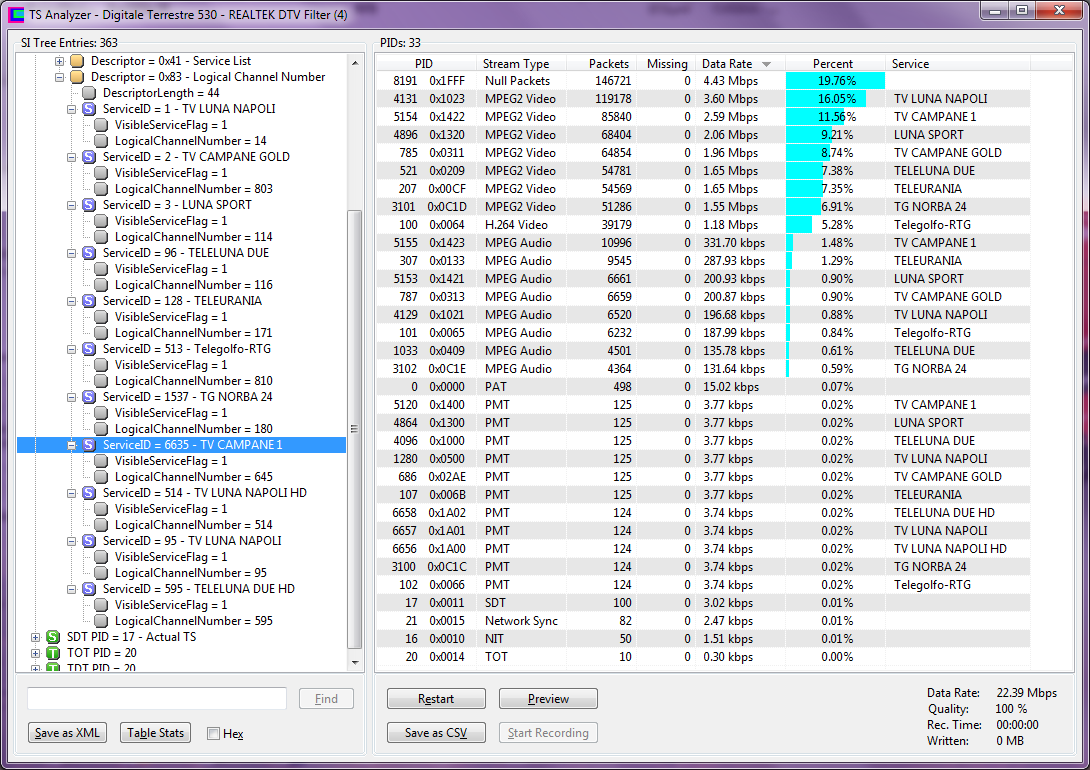Sort by the Percent column header

click(x=835, y=63)
